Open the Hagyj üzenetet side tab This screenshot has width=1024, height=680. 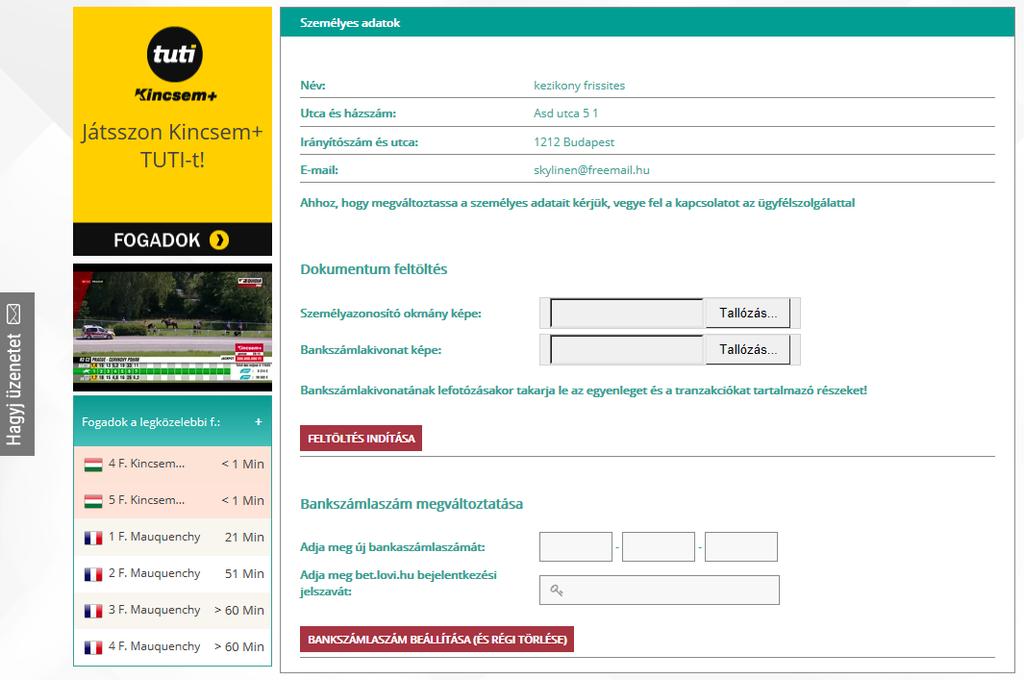point(17,374)
